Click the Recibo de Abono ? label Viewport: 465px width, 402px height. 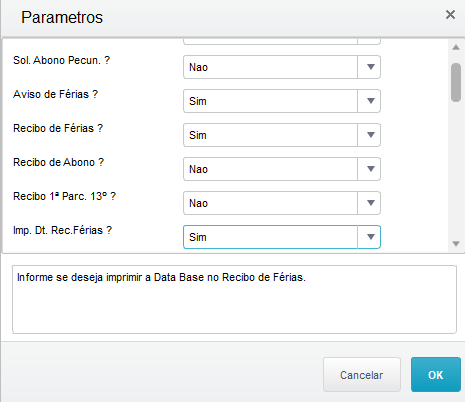pos(58,162)
